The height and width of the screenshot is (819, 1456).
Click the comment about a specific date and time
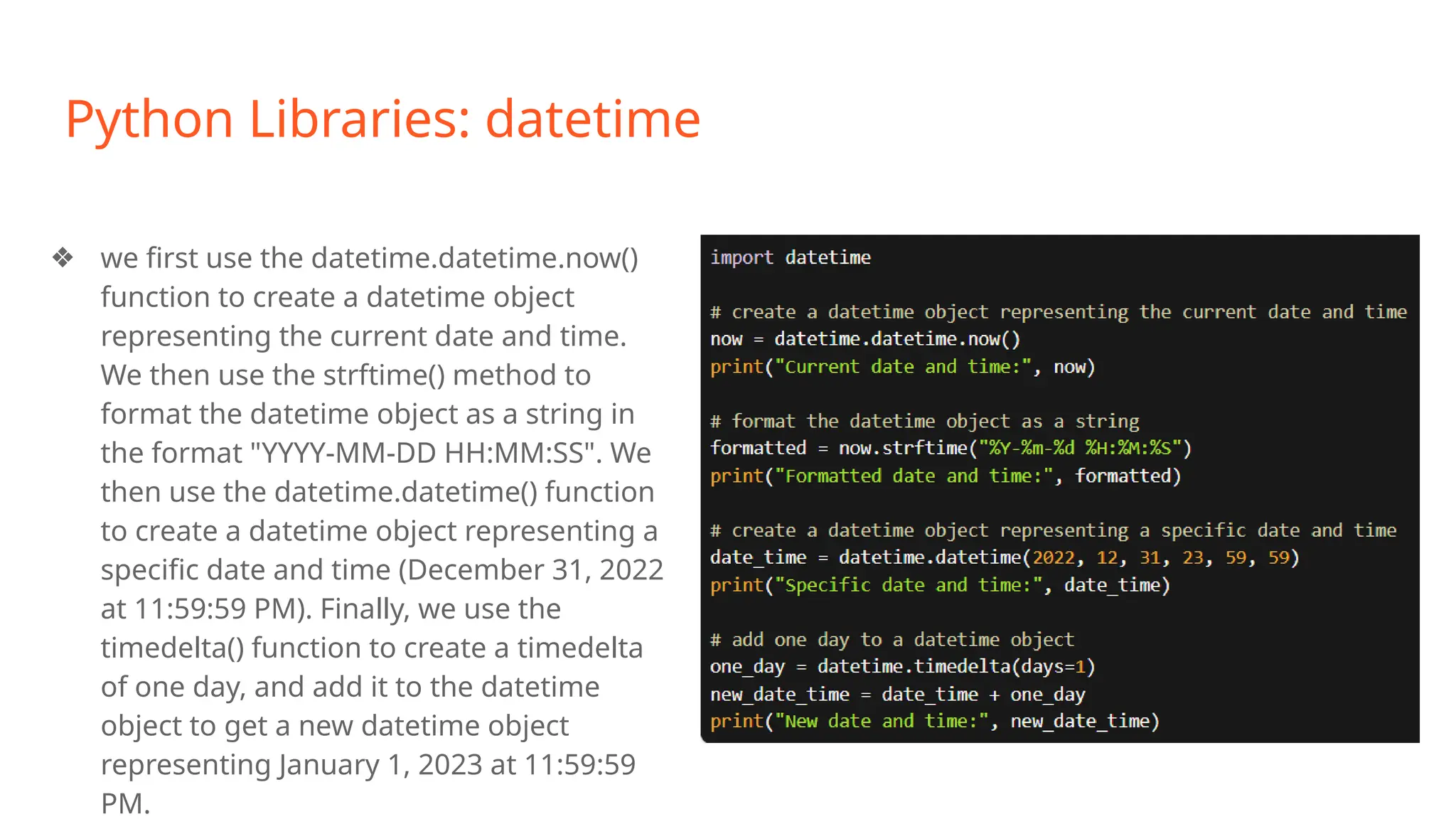click(x=1054, y=530)
